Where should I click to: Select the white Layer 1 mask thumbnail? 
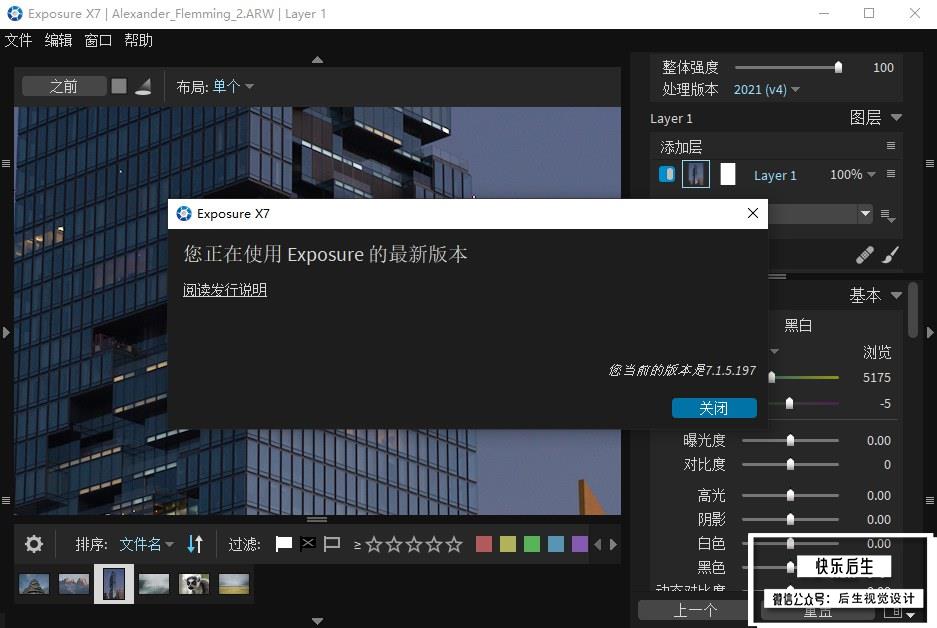(x=728, y=174)
